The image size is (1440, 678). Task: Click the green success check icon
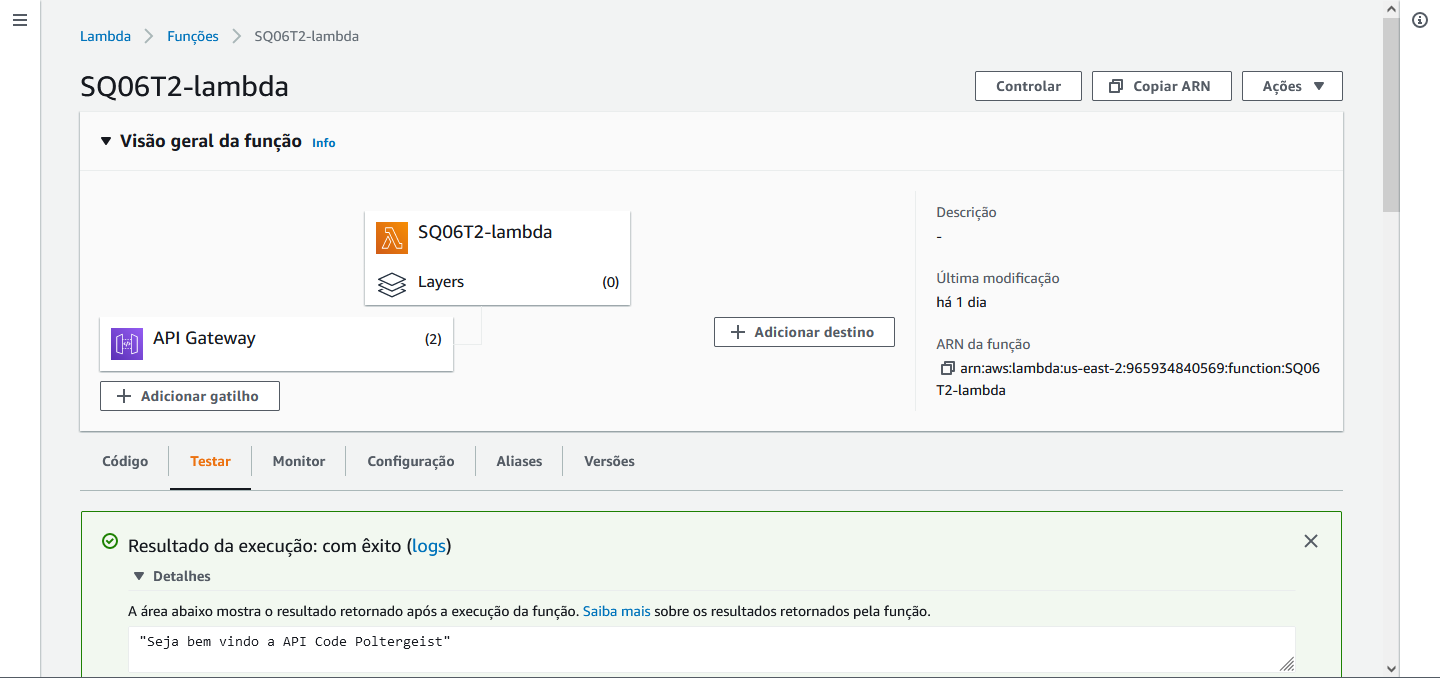point(110,541)
